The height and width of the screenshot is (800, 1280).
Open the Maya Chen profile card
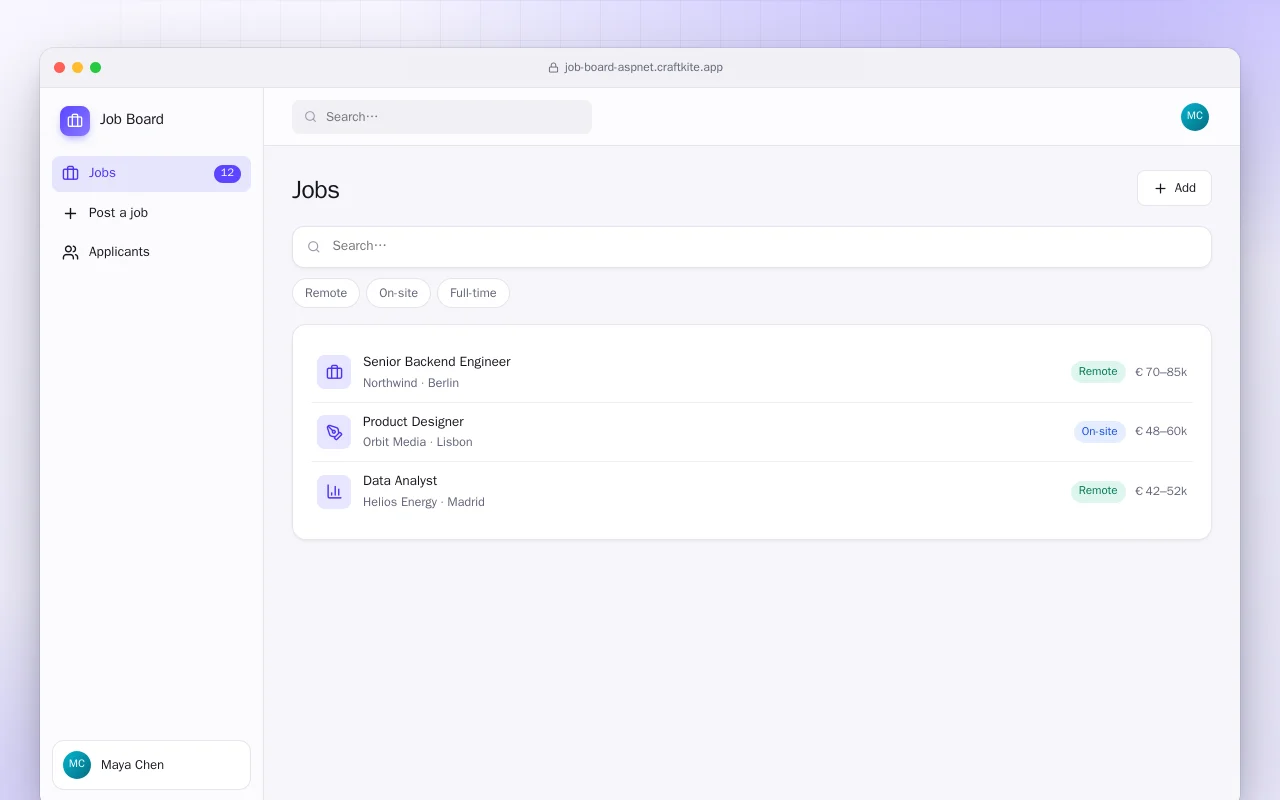pos(151,765)
